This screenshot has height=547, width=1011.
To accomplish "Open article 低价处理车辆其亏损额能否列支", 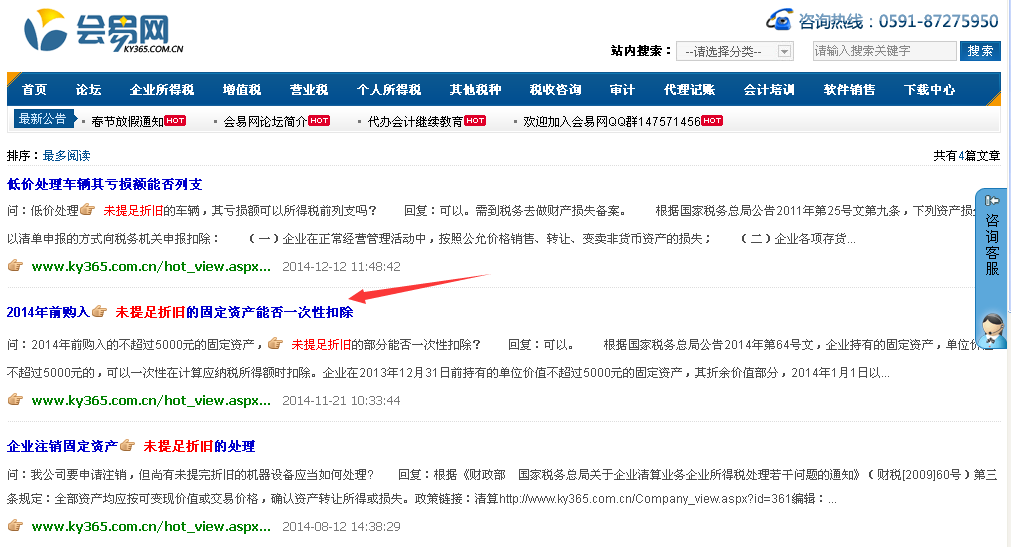I will (104, 184).
